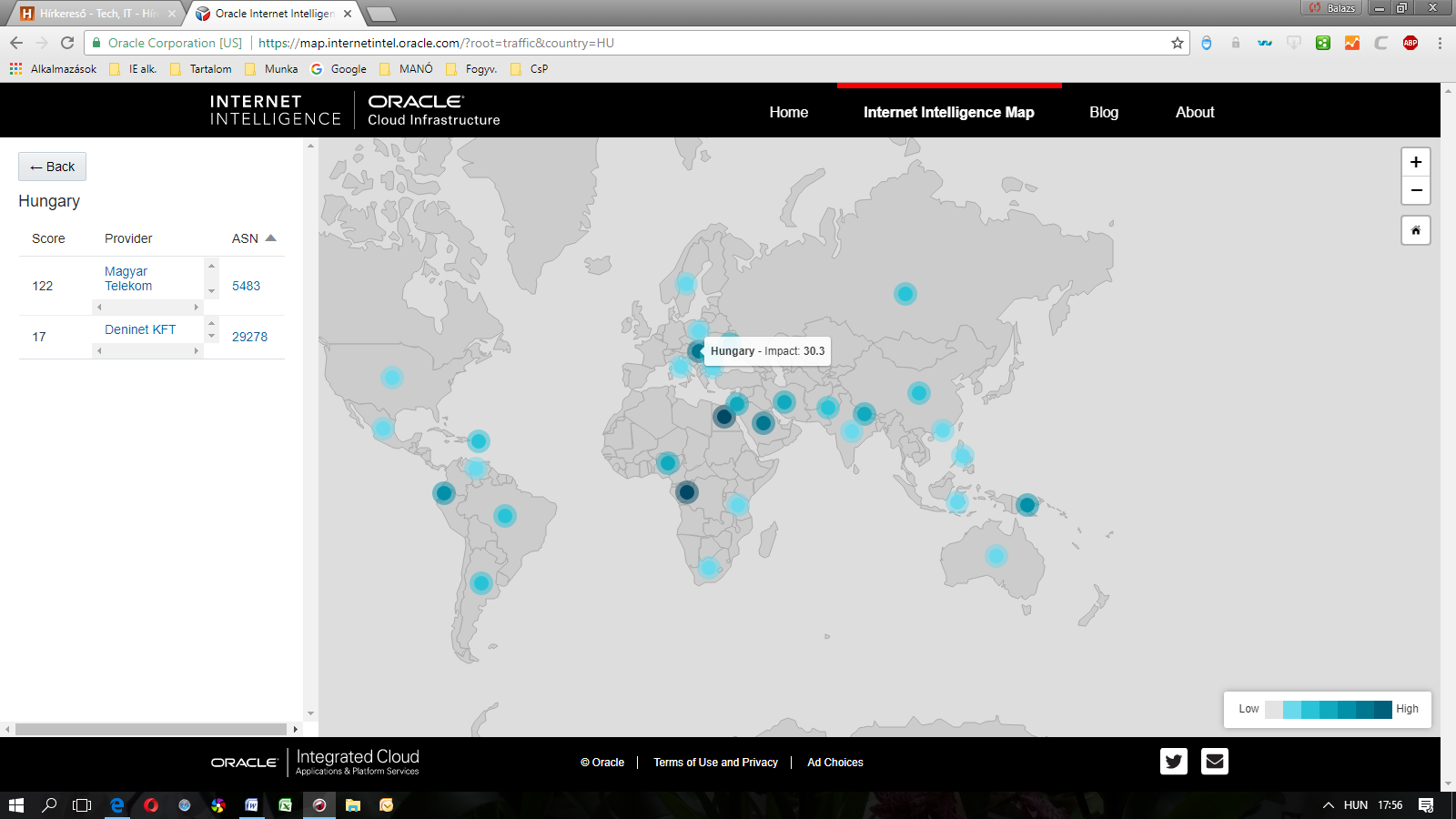Select the Russia map marker

pyautogui.click(x=905, y=294)
